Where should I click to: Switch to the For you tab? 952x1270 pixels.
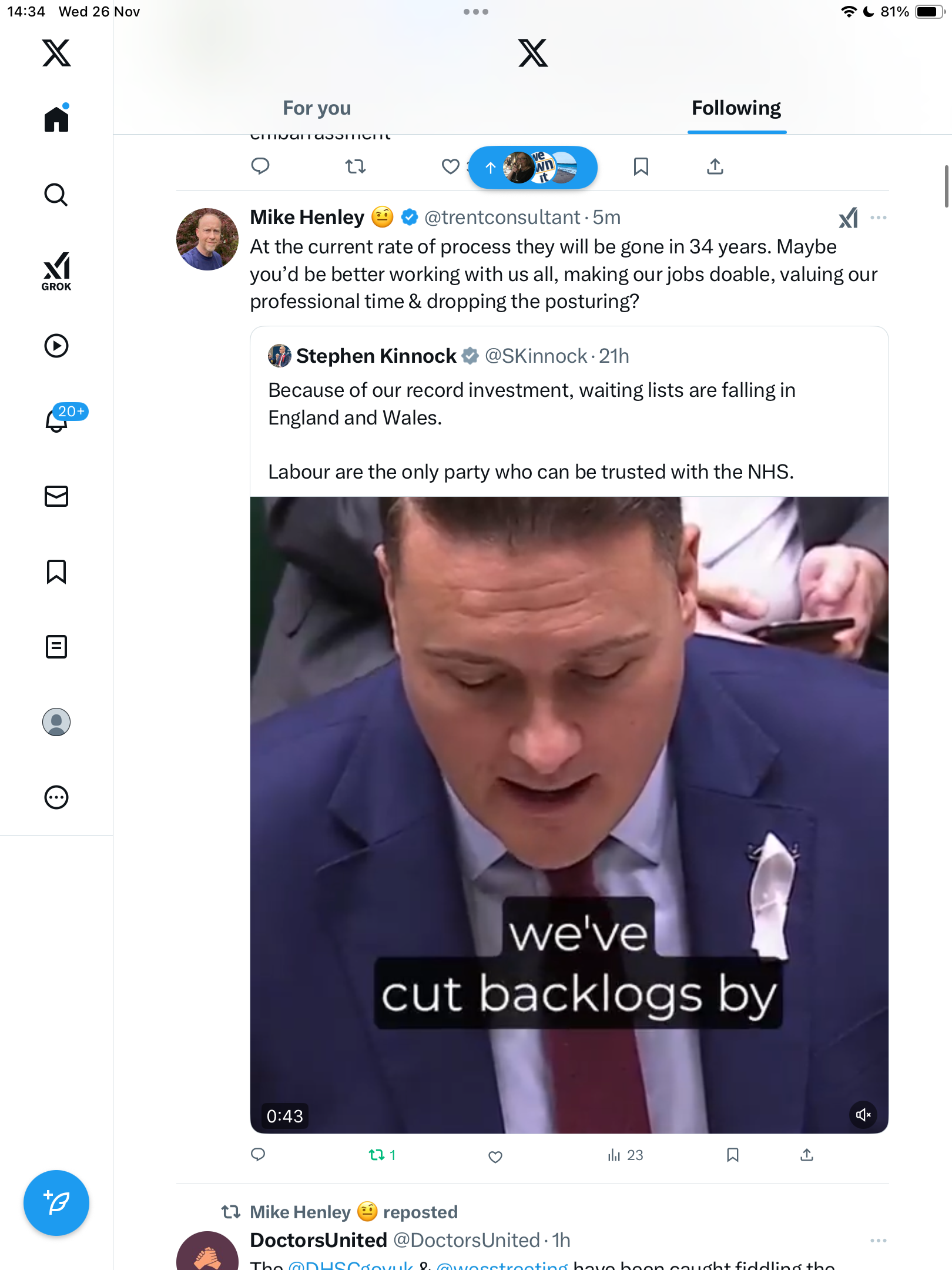[x=317, y=108]
